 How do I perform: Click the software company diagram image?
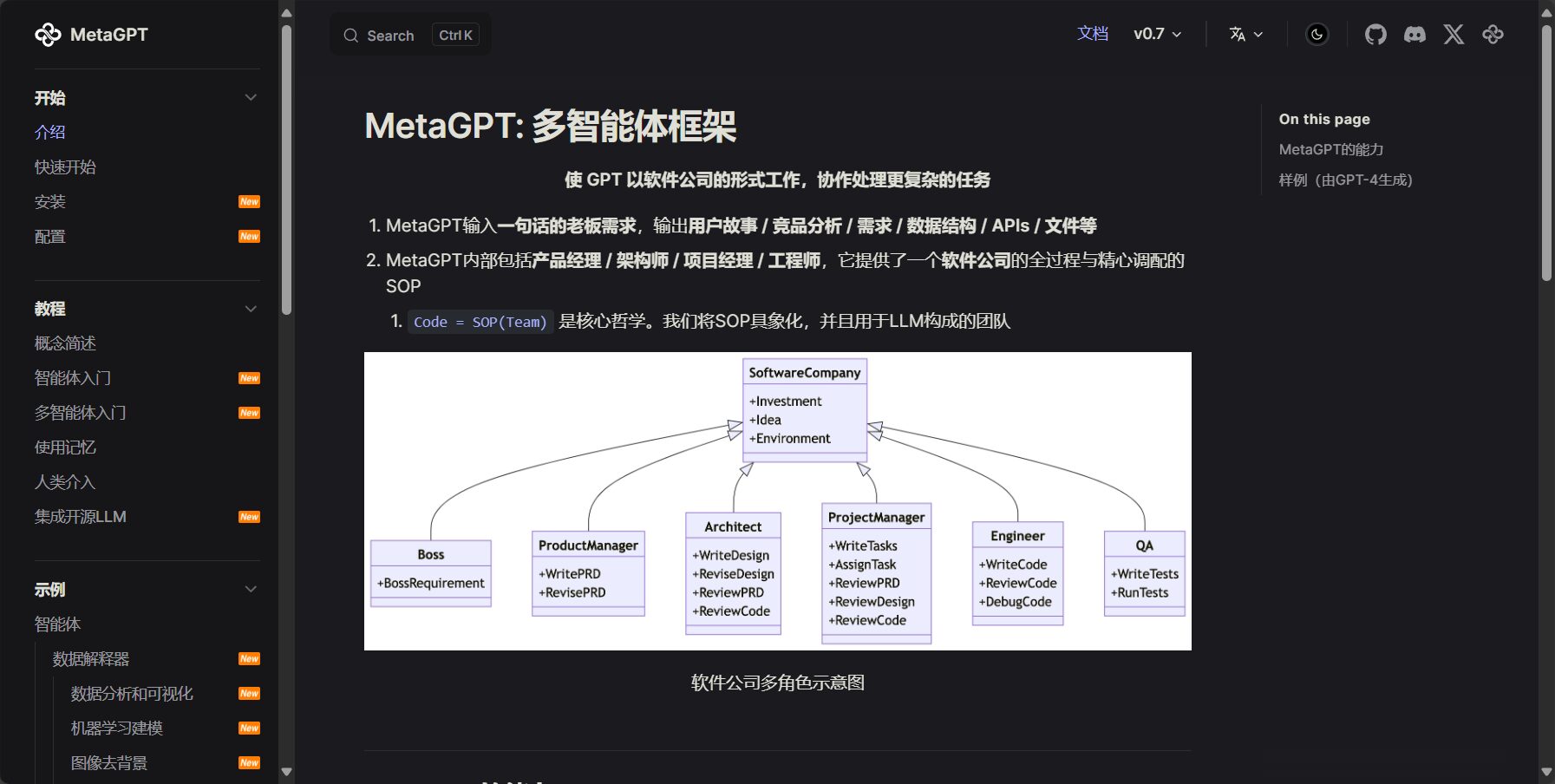778,501
